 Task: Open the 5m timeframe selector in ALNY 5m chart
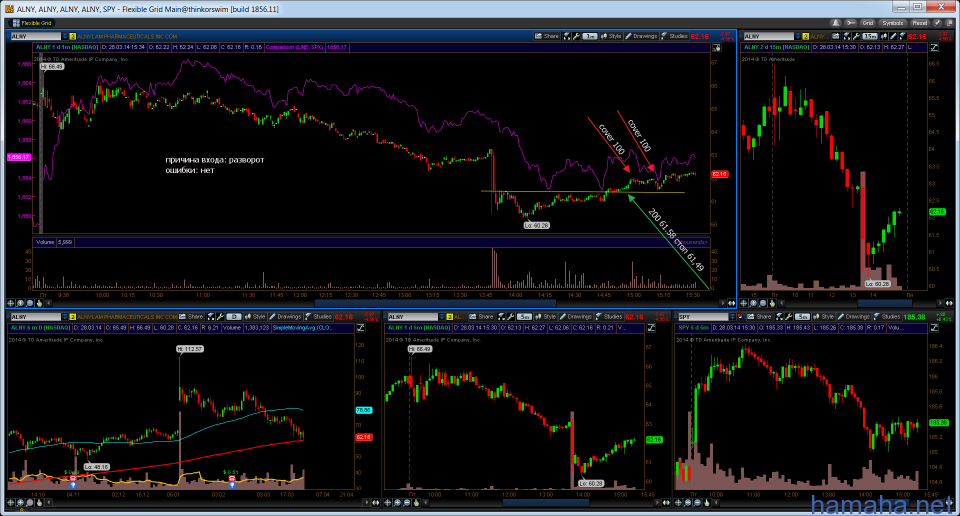pos(524,316)
